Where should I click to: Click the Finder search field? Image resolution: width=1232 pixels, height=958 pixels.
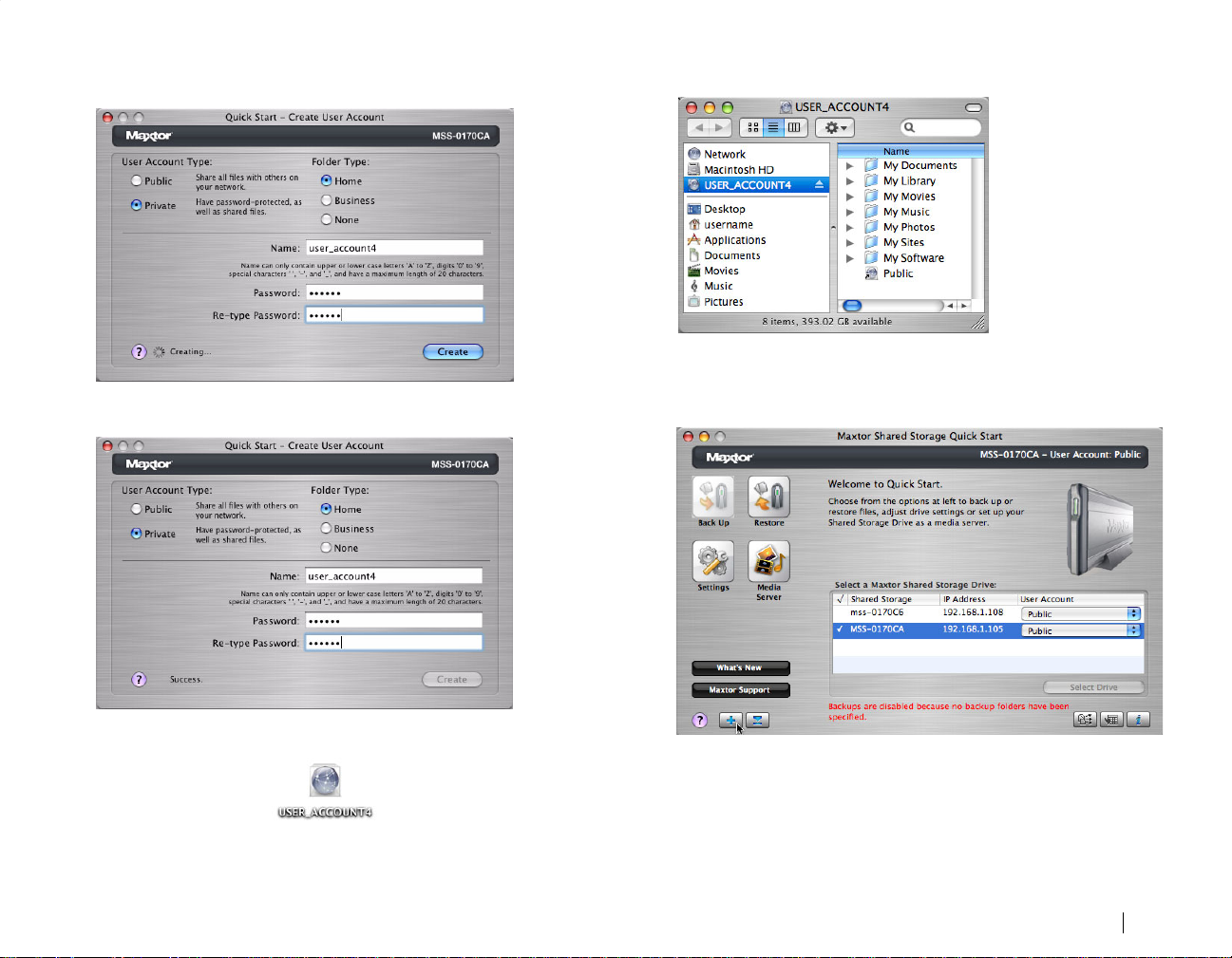tap(940, 127)
